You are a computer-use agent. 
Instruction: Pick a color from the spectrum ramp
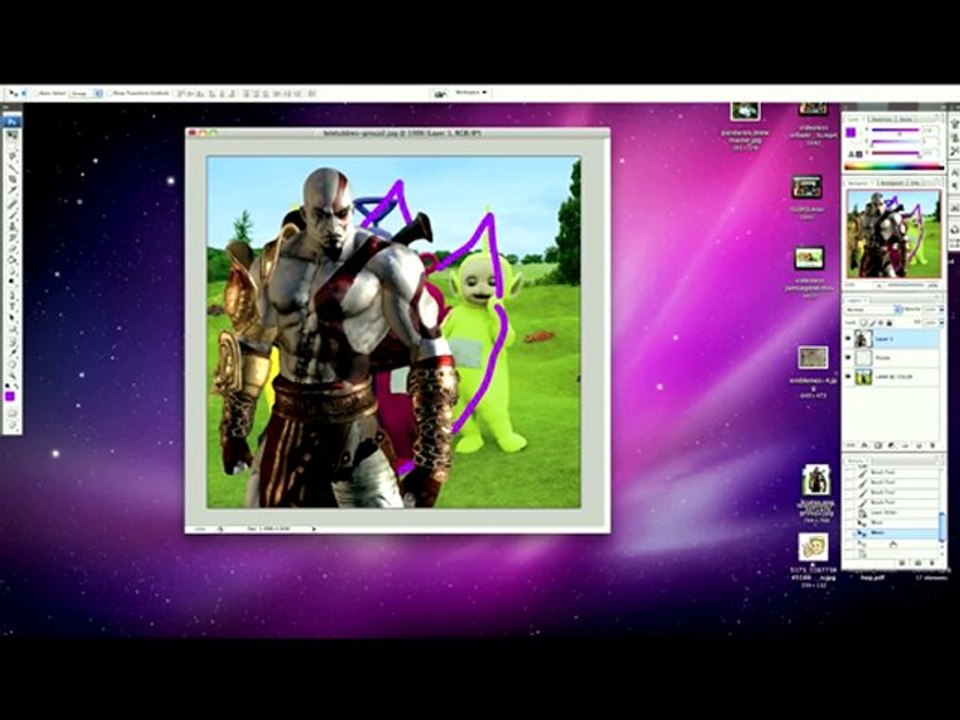(x=893, y=166)
